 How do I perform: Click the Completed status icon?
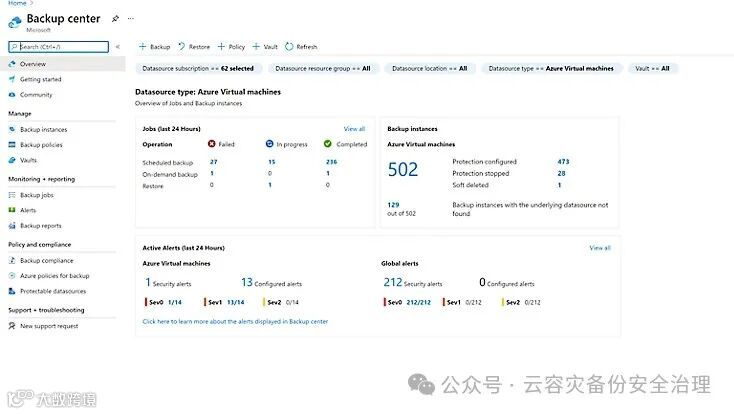click(x=328, y=144)
